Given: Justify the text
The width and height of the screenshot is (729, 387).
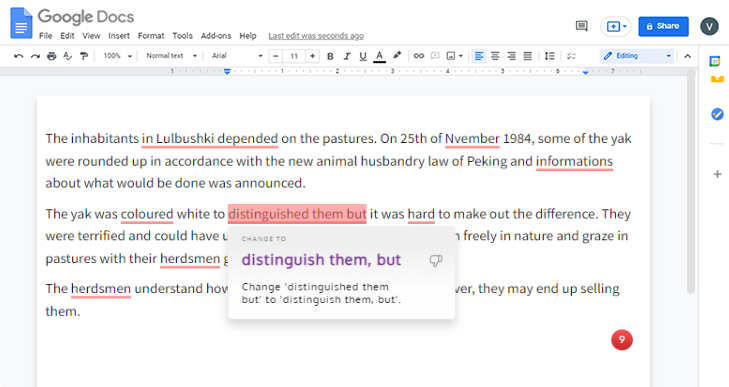Looking at the screenshot, I should pos(528,56).
